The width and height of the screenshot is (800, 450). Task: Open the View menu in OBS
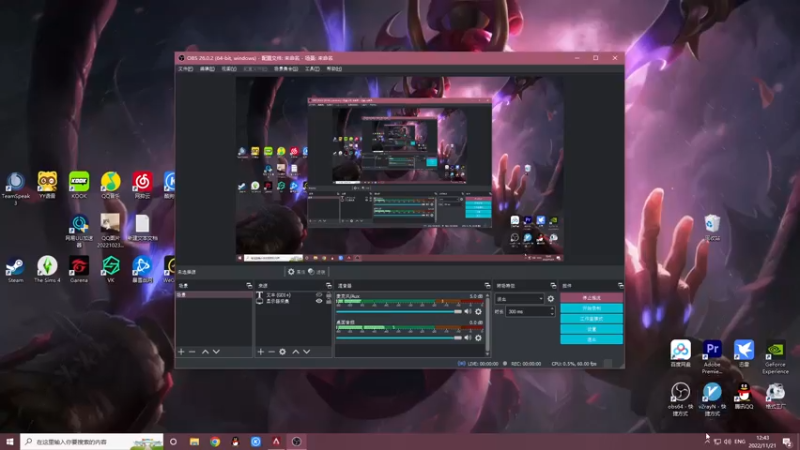(x=229, y=69)
